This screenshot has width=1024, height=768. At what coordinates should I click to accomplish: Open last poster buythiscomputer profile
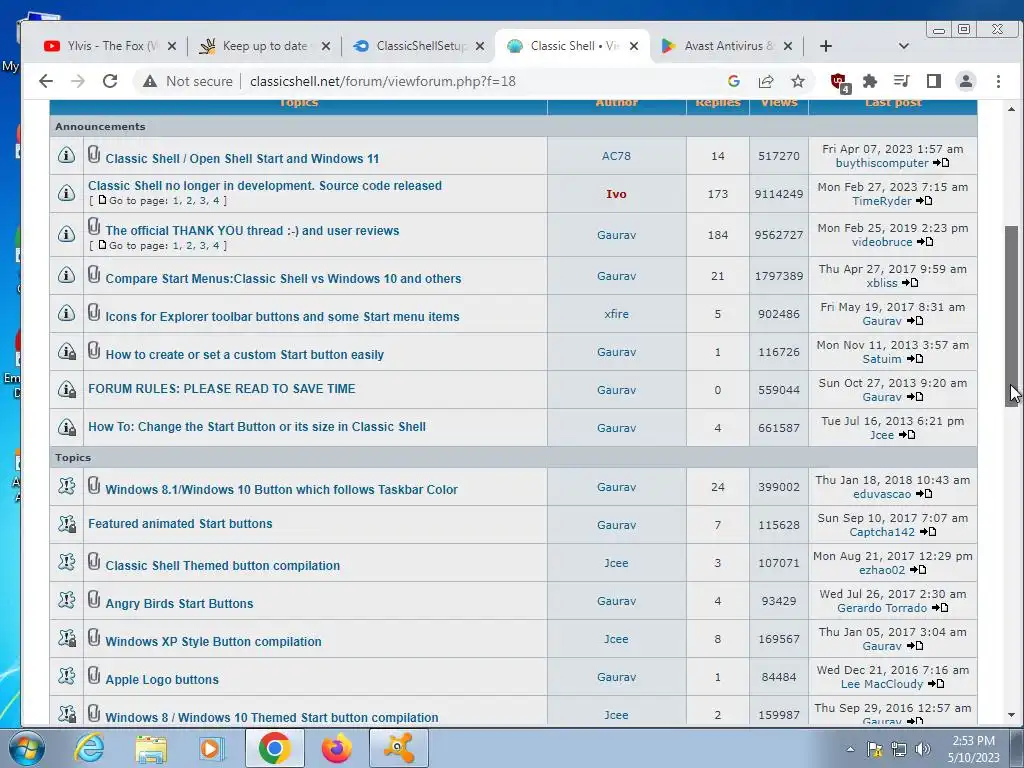882,163
